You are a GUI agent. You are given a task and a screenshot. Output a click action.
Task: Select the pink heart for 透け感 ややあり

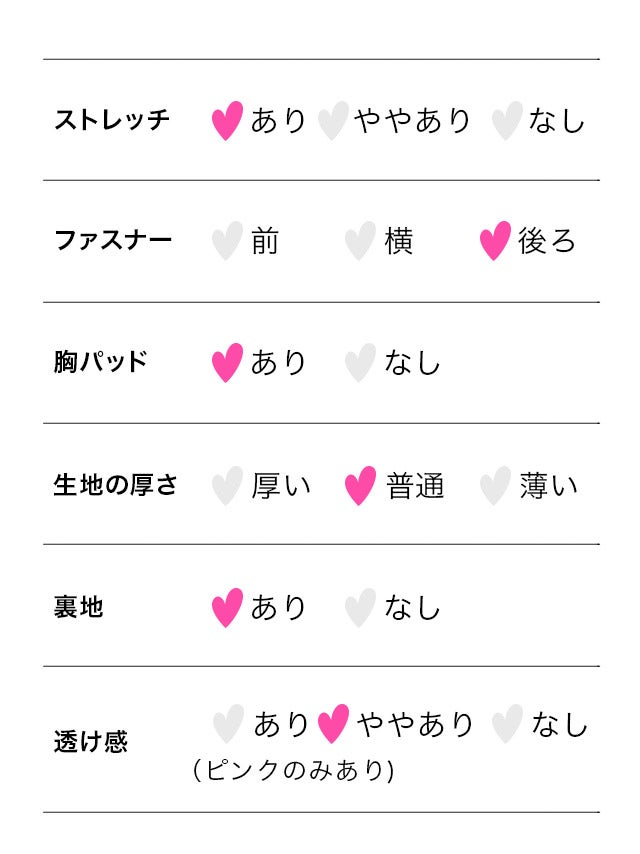coord(333,724)
